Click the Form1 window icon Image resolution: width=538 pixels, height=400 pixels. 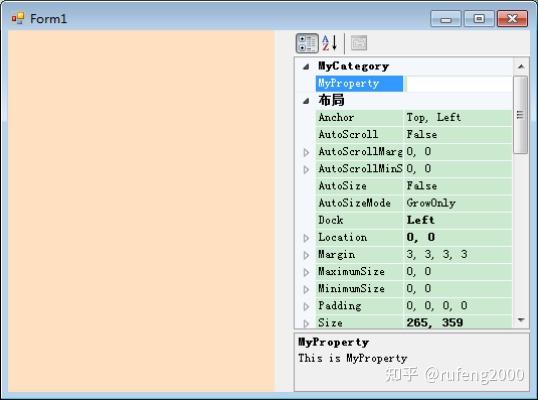point(18,18)
